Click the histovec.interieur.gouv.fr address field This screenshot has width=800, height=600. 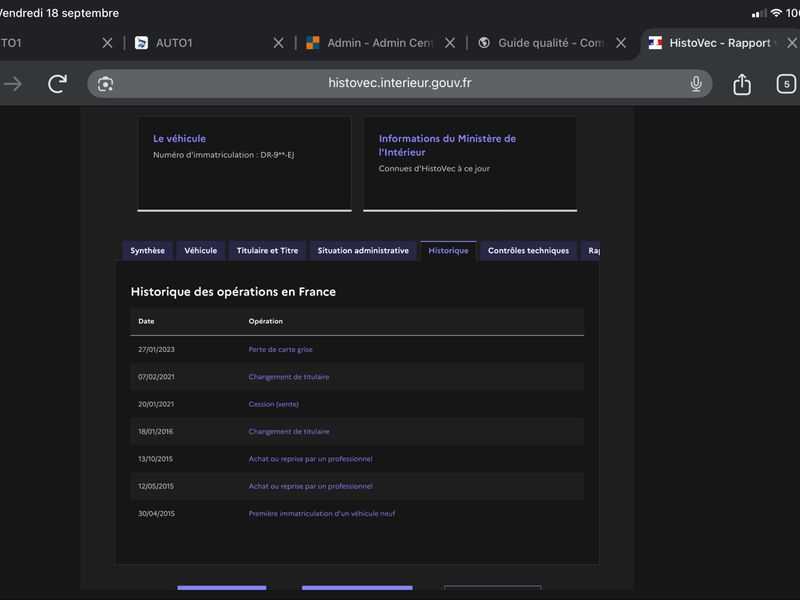399,84
